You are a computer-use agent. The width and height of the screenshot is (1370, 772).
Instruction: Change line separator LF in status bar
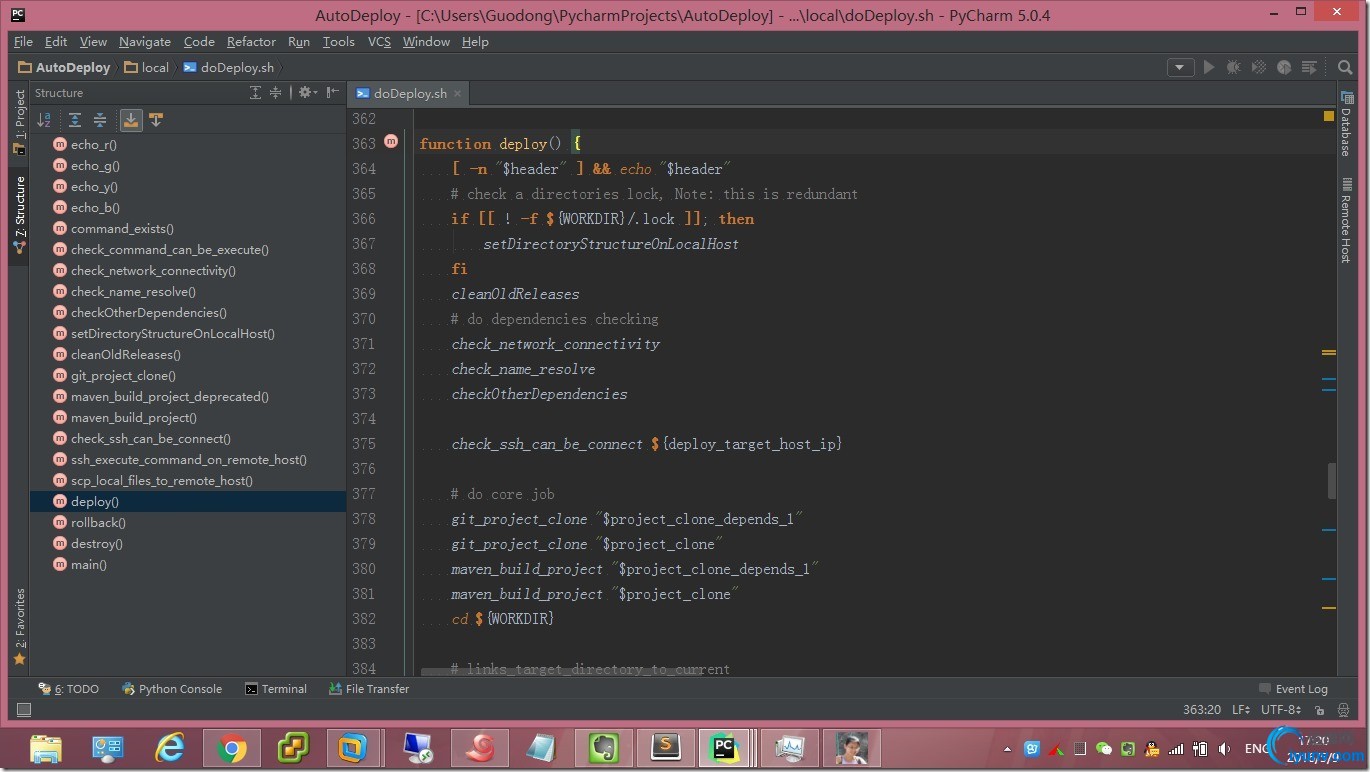point(1241,710)
